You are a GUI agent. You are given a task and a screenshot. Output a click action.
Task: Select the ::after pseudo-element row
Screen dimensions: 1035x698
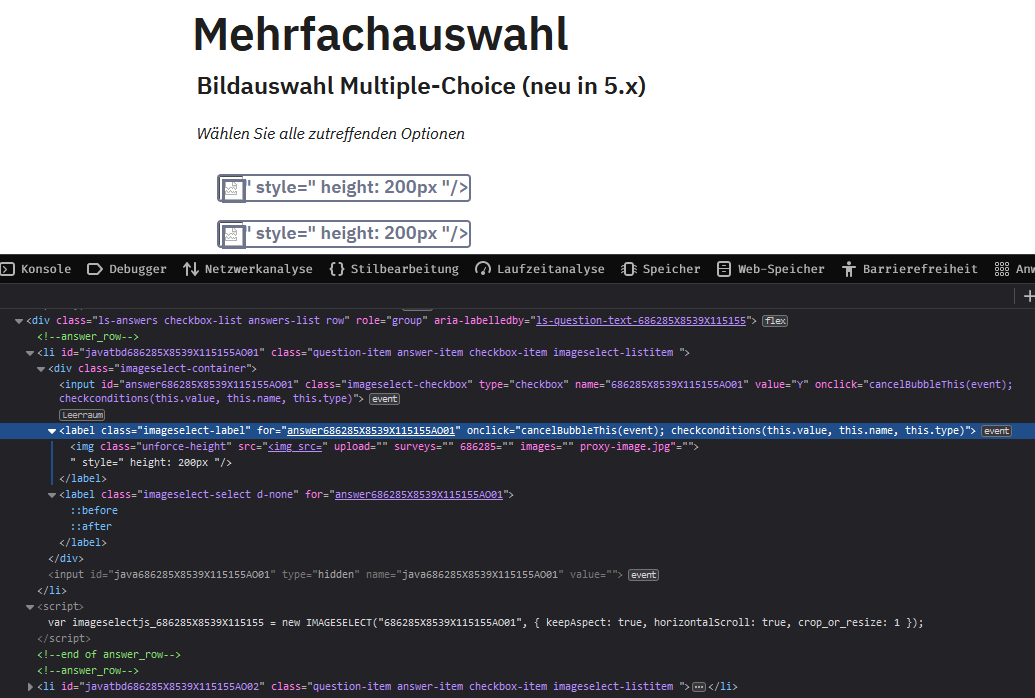(x=91, y=526)
